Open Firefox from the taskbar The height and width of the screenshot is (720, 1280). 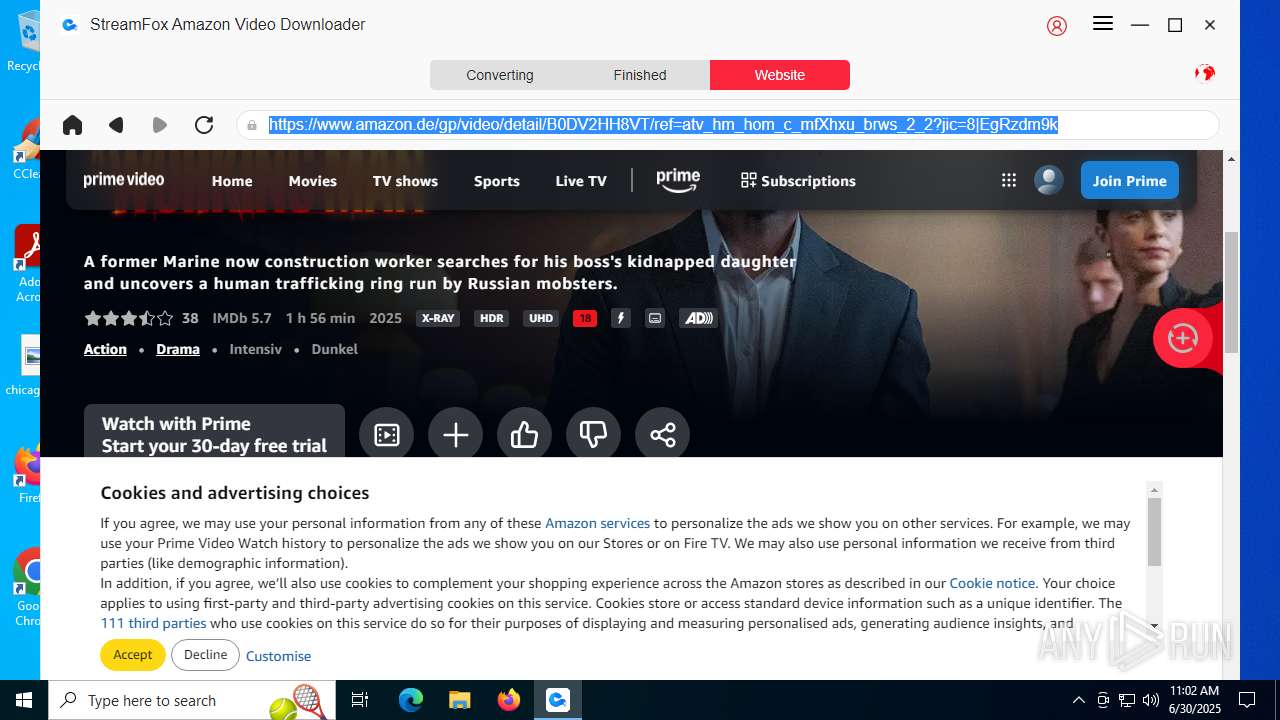coord(509,700)
